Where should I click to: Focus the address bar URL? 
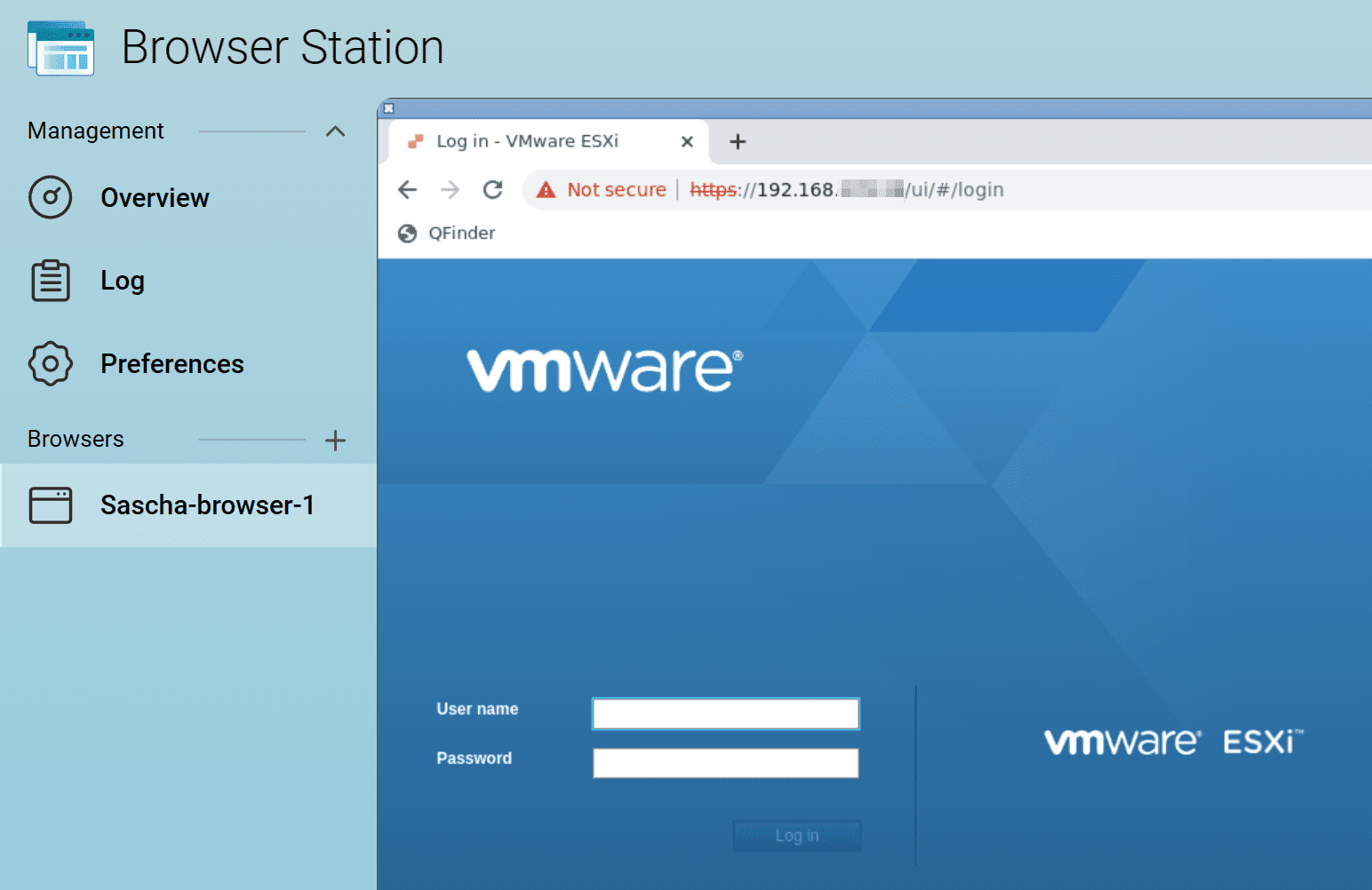click(x=847, y=189)
